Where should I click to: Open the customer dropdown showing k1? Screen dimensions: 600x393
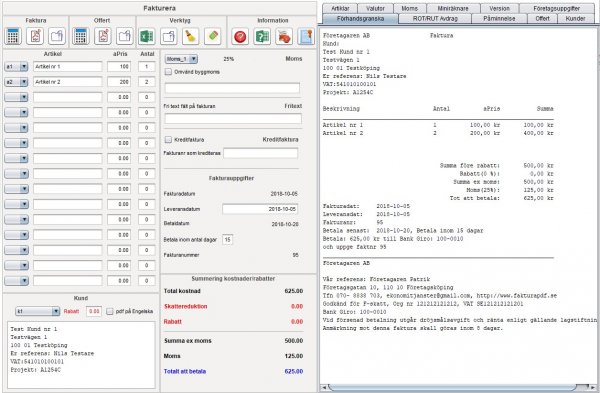pos(38,311)
